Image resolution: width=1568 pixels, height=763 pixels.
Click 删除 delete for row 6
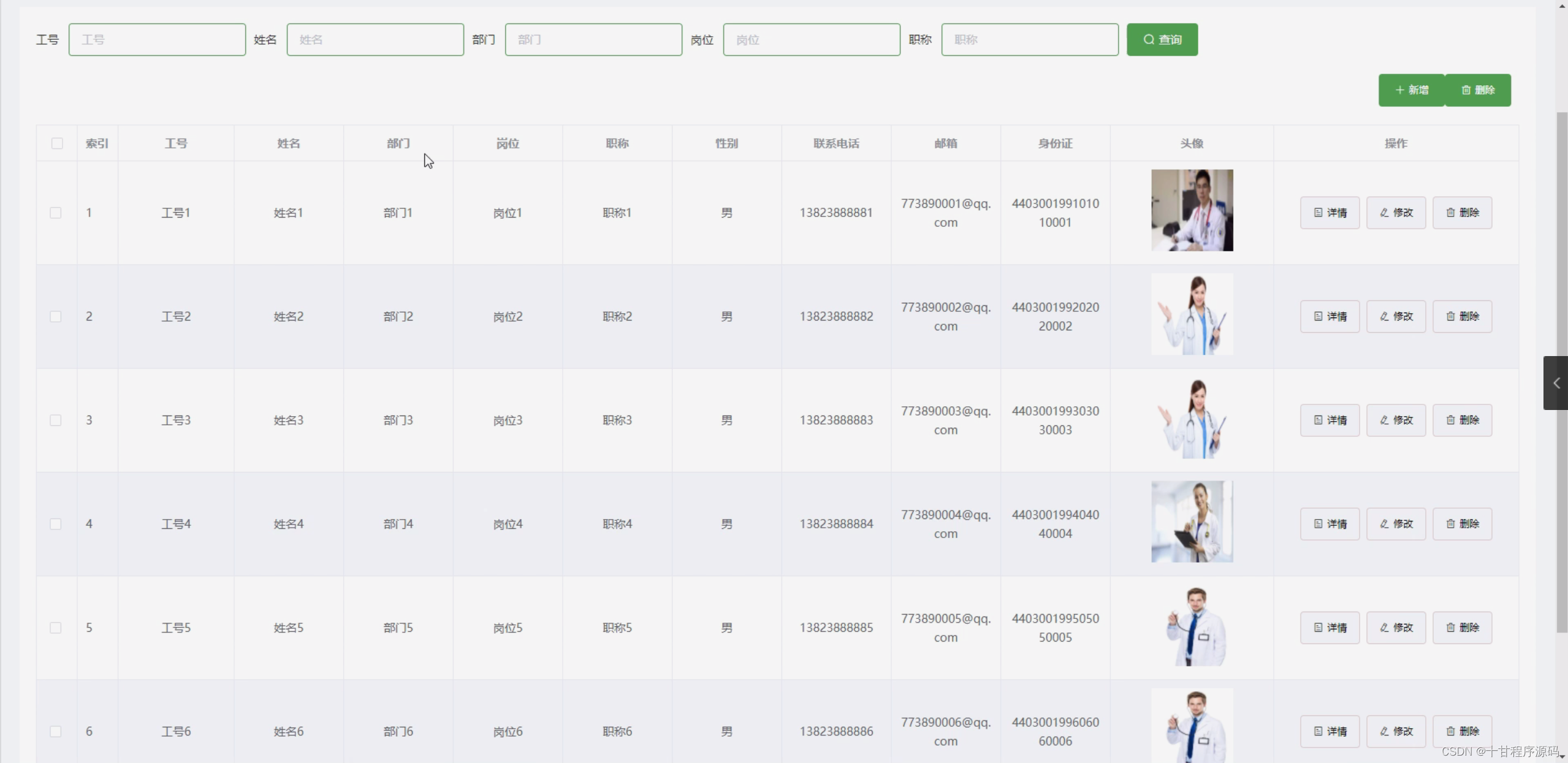coord(1462,731)
